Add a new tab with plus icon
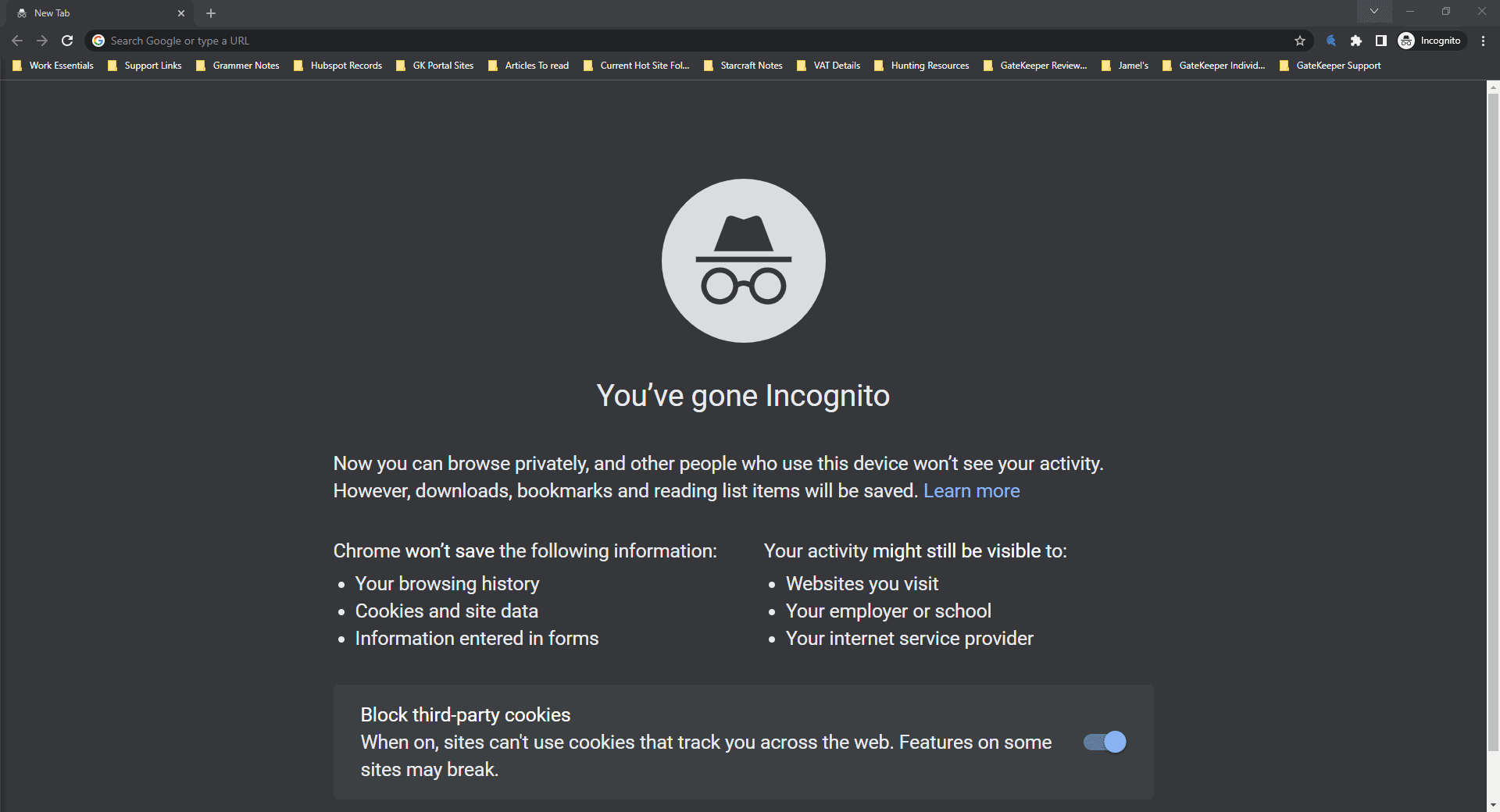Screen dimensions: 1500x812 [x=211, y=13]
